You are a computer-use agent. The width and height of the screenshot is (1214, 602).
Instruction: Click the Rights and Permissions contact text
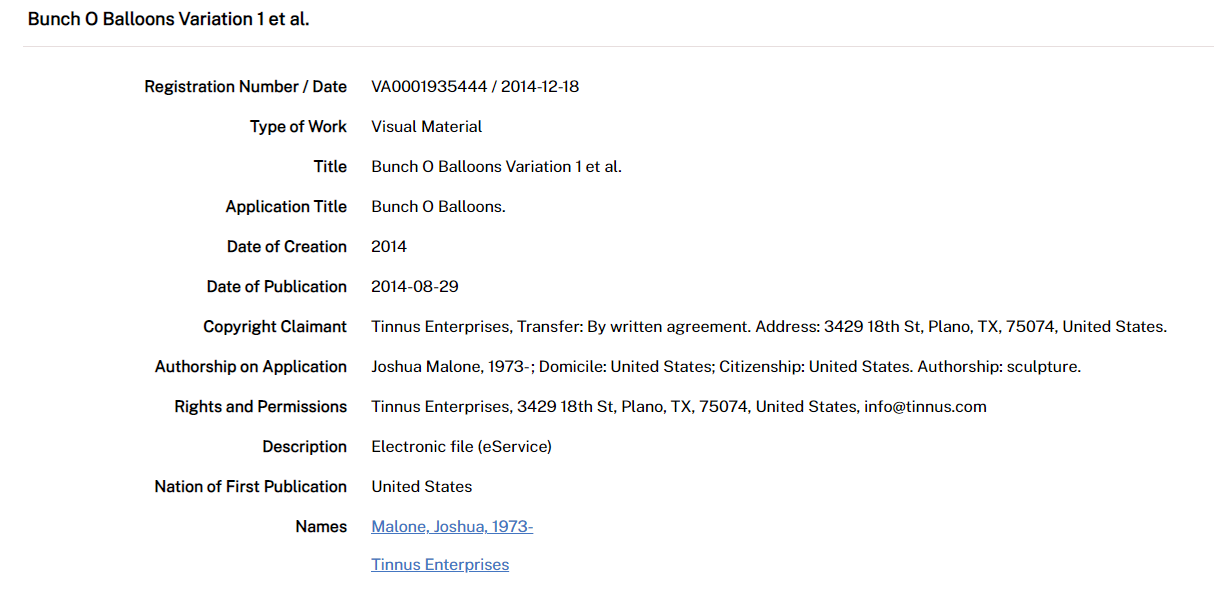[678, 407]
